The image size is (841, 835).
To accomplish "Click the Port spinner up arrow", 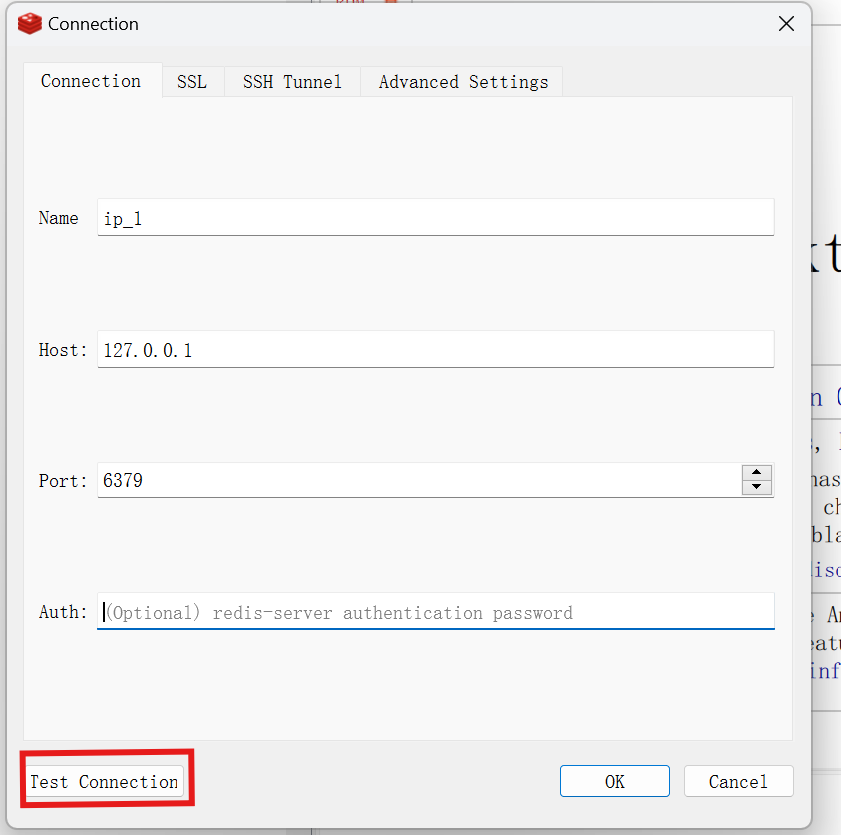I will pyautogui.click(x=757, y=472).
